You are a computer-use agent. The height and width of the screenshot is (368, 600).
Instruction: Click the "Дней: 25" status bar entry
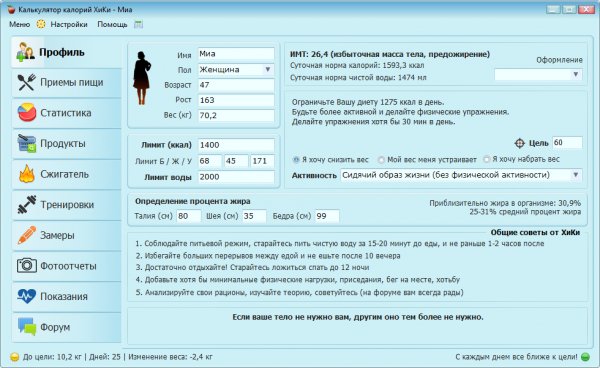(105, 357)
